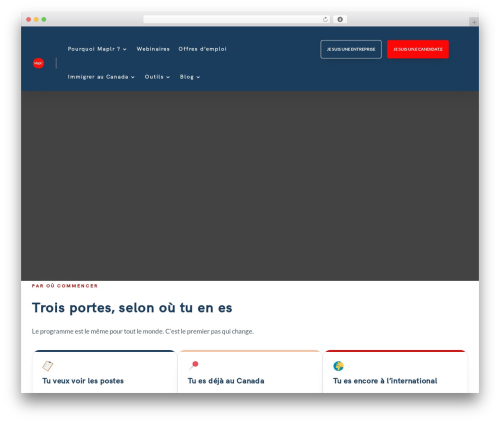Open the Tu es encore à l'international card

pyautogui.click(x=395, y=371)
